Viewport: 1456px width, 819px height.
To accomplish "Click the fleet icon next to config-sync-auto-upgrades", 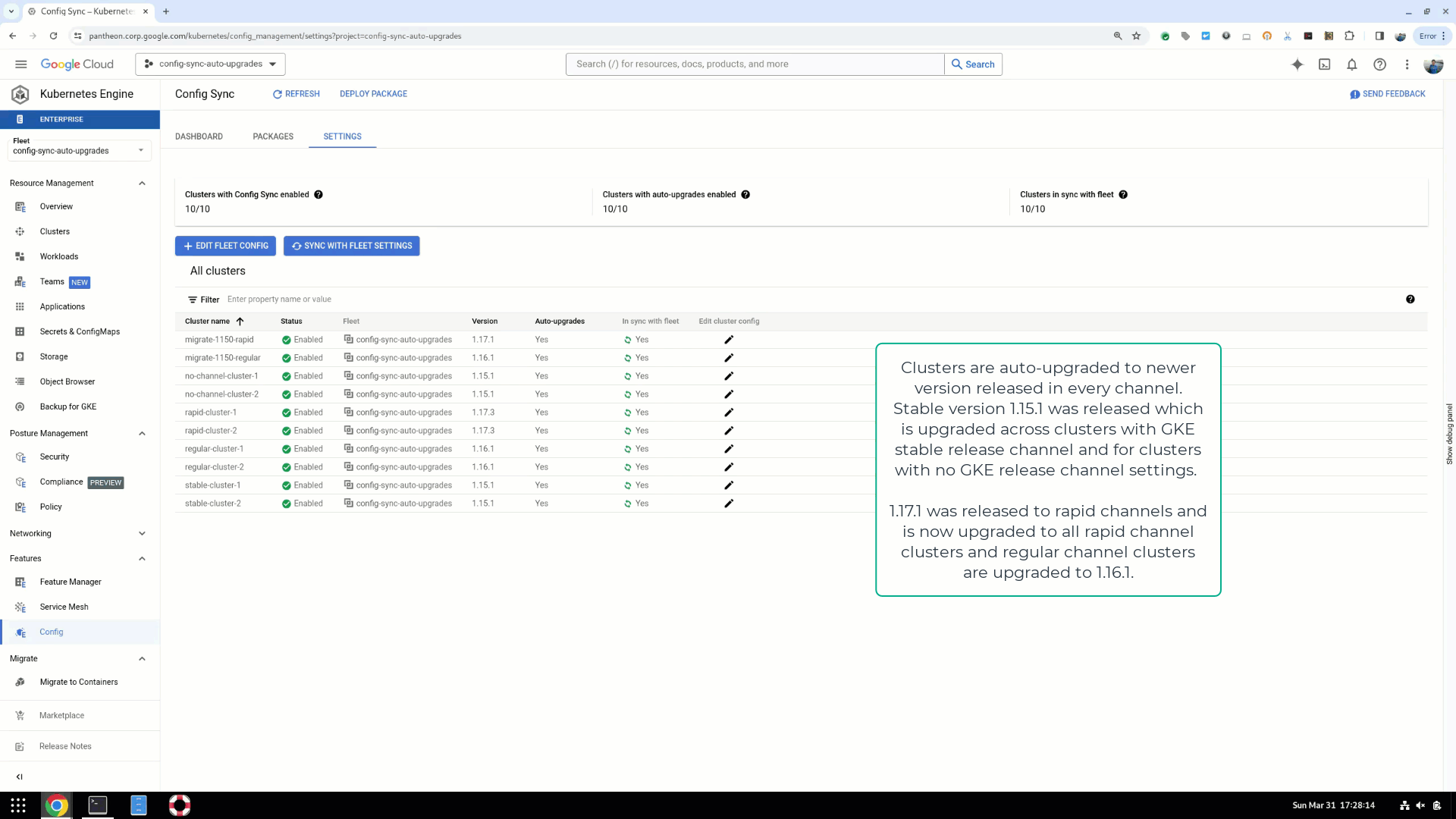I will [349, 339].
